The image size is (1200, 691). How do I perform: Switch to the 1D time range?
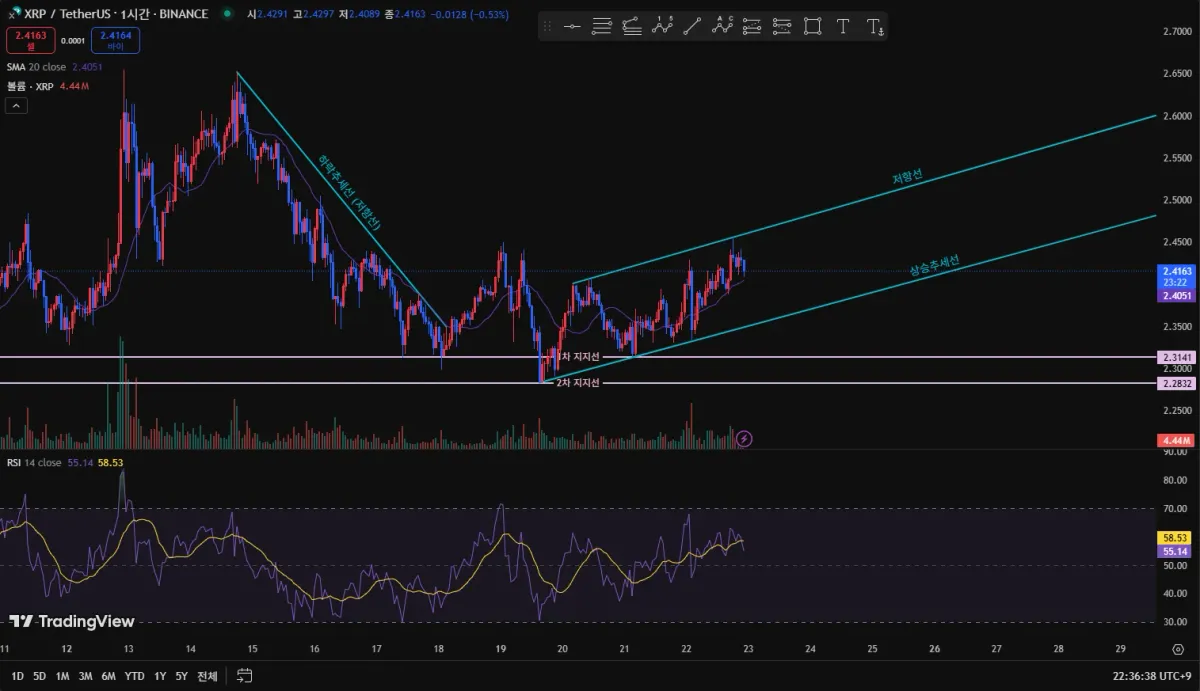coord(17,676)
